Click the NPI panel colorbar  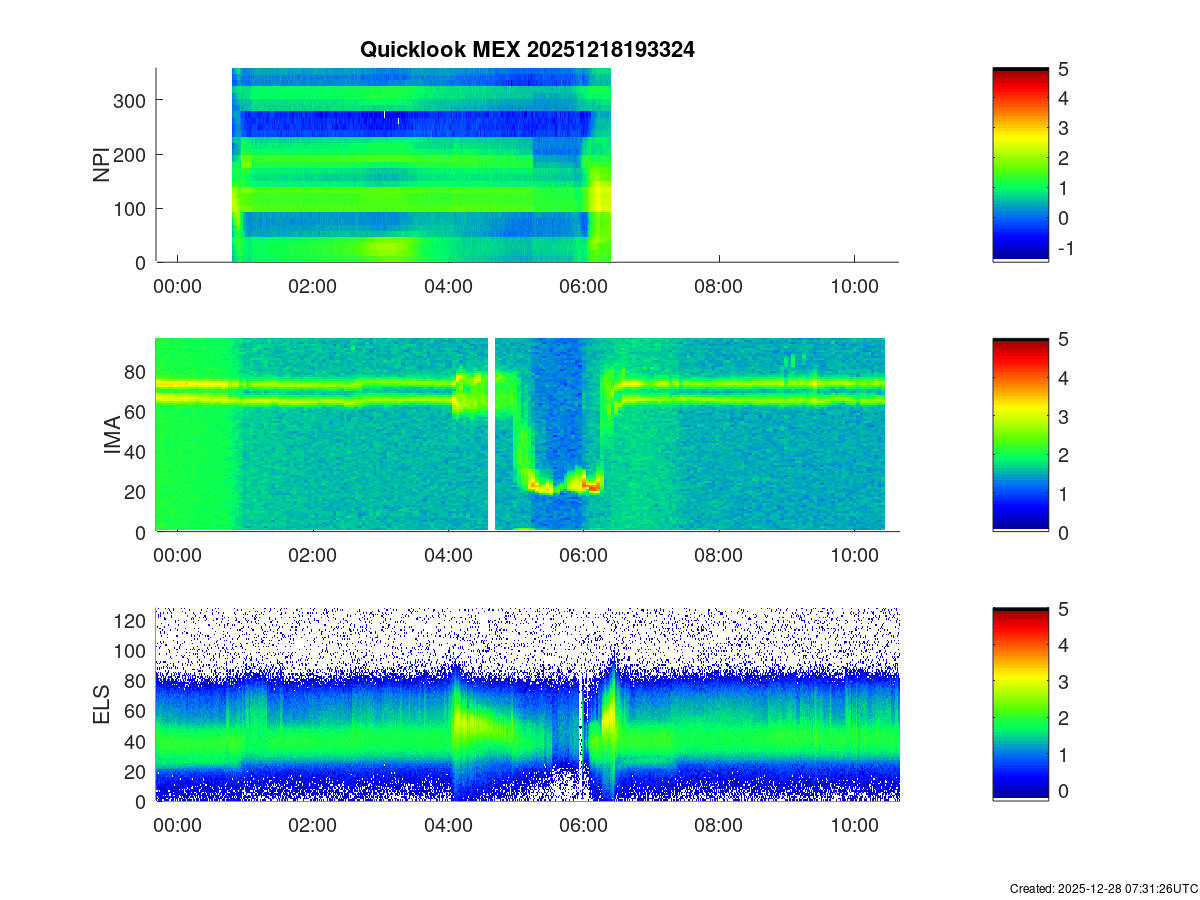(x=1020, y=165)
